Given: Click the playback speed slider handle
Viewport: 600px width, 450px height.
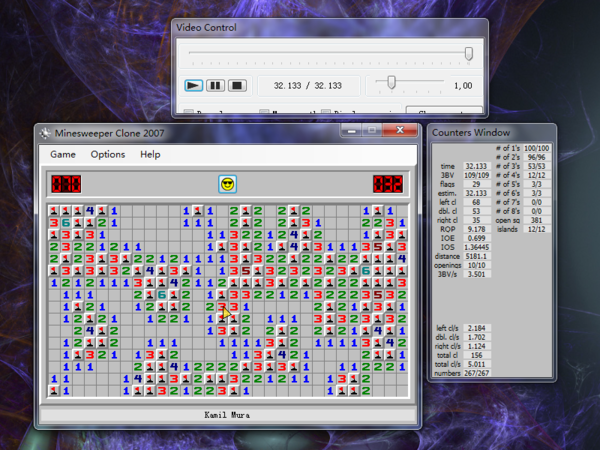Looking at the screenshot, I should tap(391, 83).
